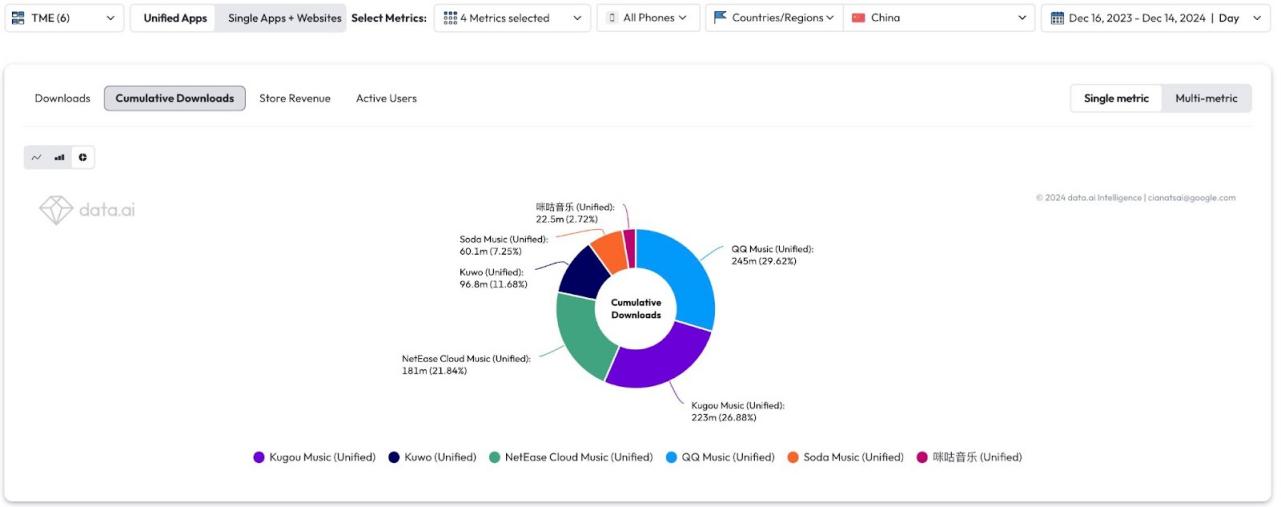
Task: Click the China flag icon
Action: point(858,18)
